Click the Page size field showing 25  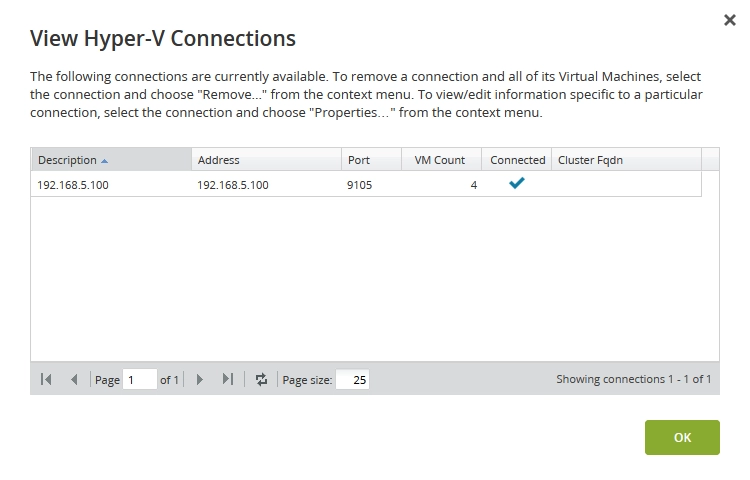tap(353, 380)
